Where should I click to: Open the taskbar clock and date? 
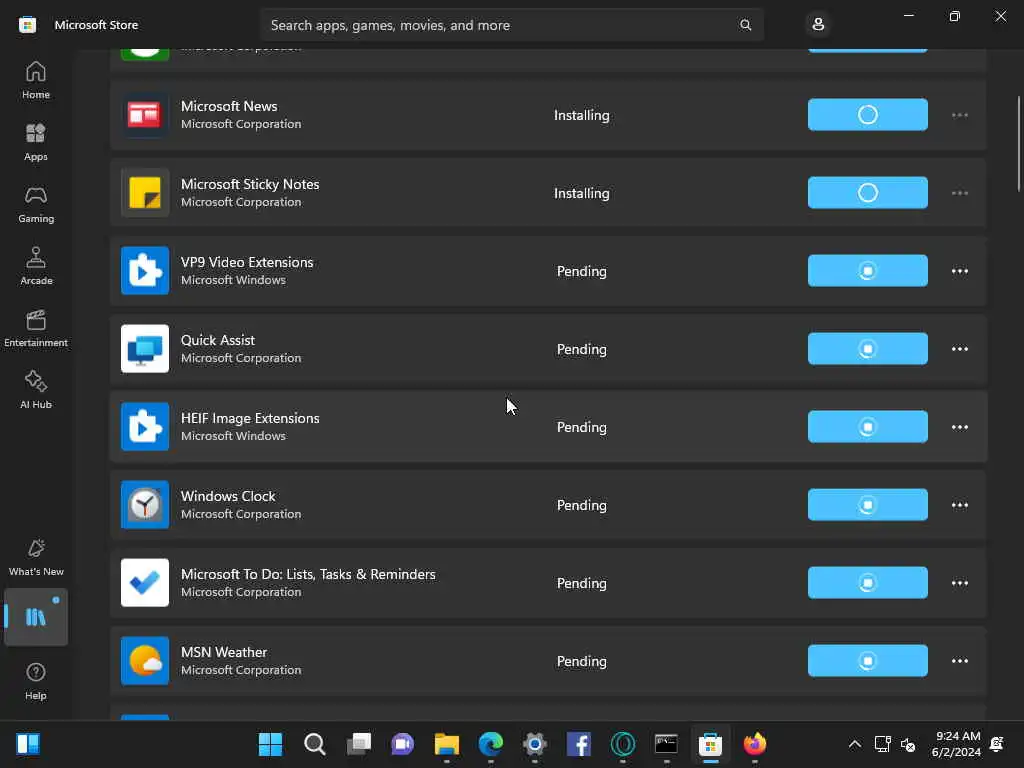coord(955,744)
